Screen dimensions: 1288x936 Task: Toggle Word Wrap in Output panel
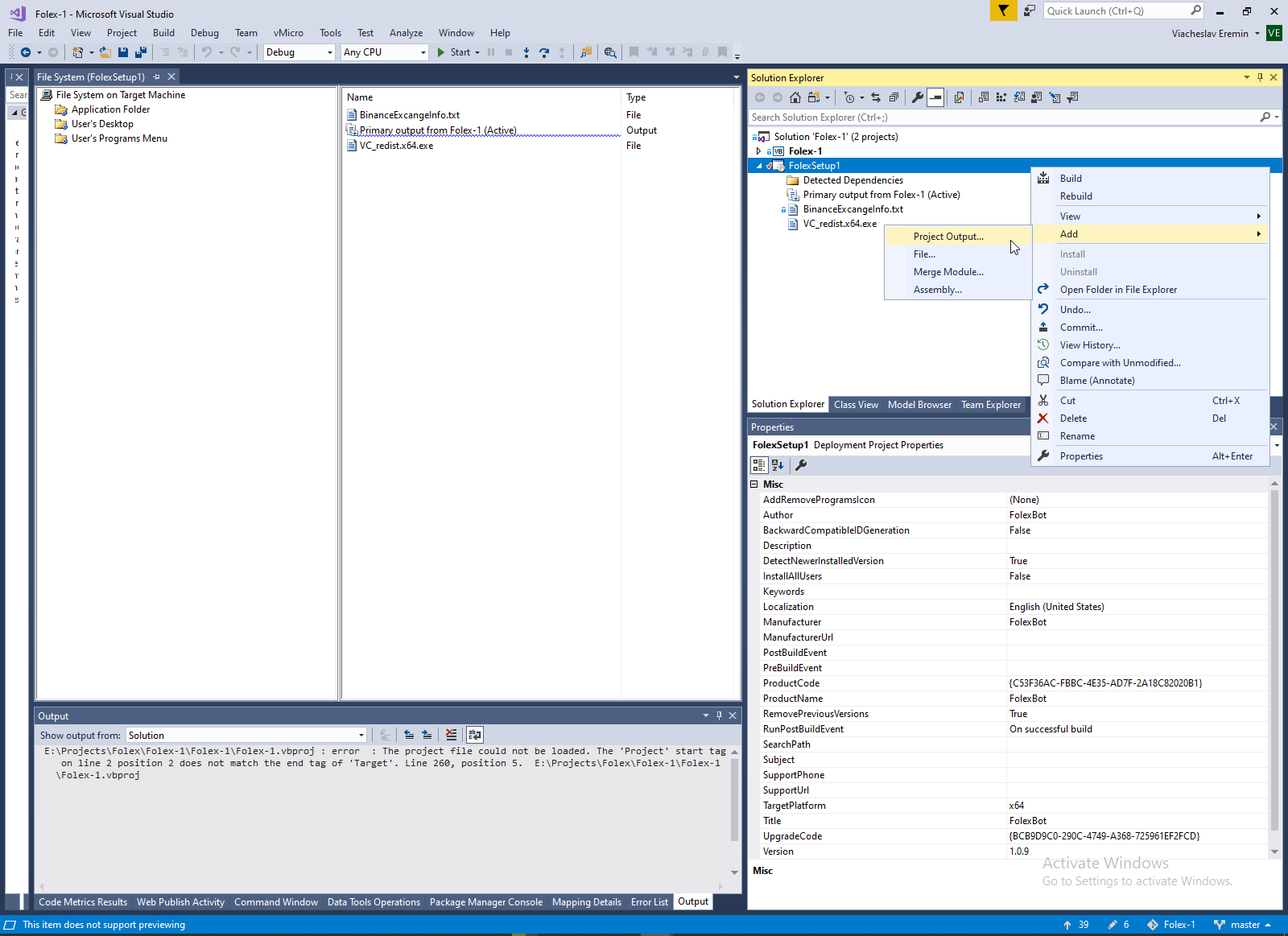click(475, 735)
